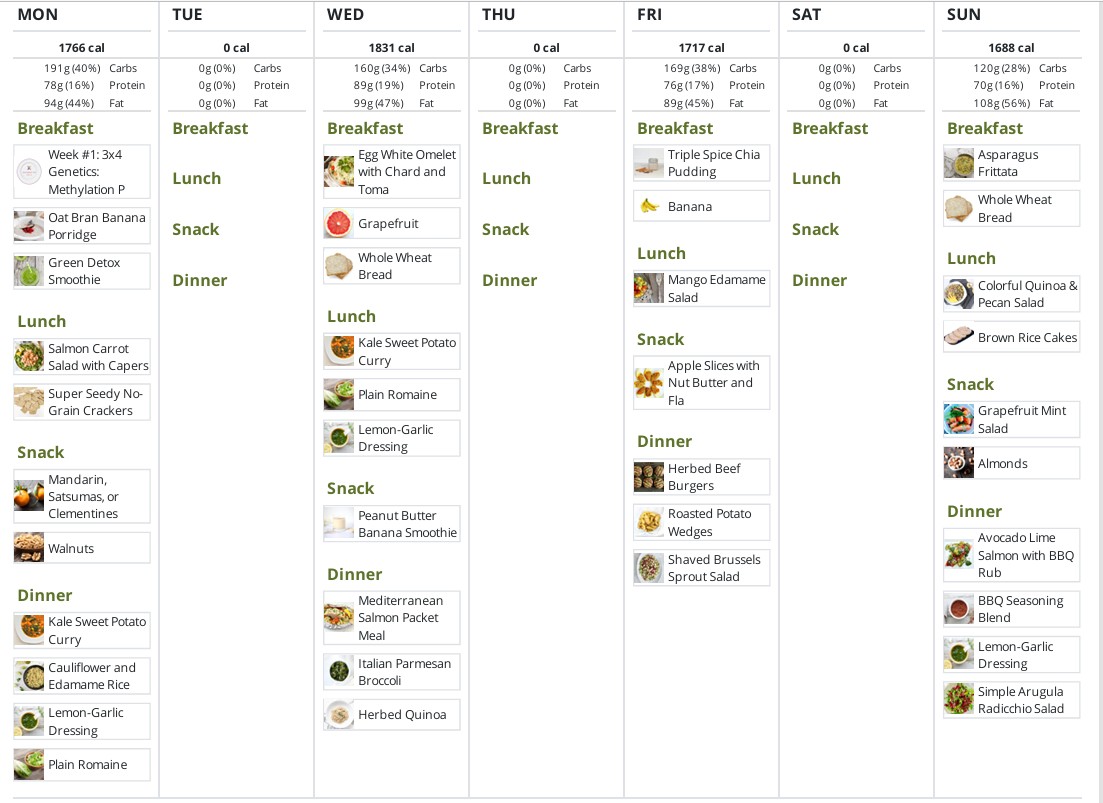Select the Salmon Carrot Salad with Capers card

[x=98, y=357]
